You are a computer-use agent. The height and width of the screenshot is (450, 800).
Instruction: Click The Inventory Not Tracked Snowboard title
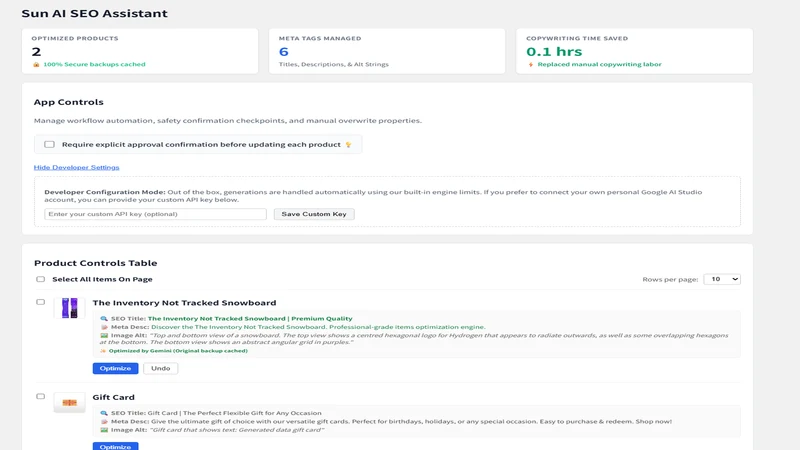click(184, 303)
